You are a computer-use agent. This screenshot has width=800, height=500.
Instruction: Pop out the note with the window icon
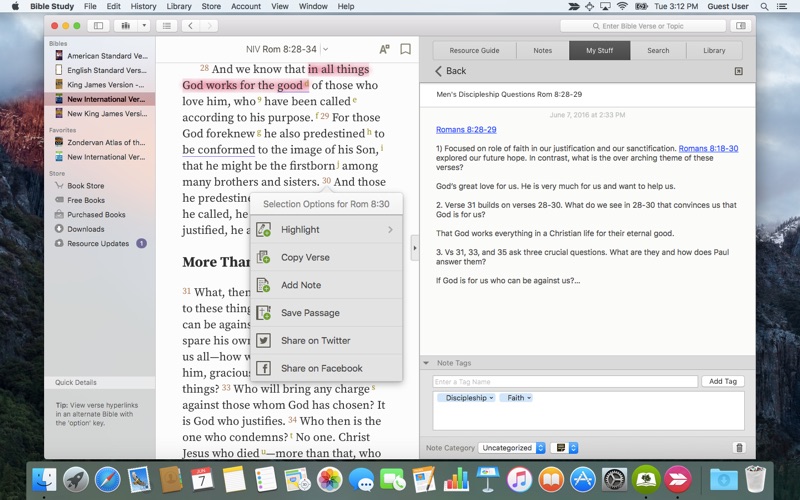[x=738, y=71]
